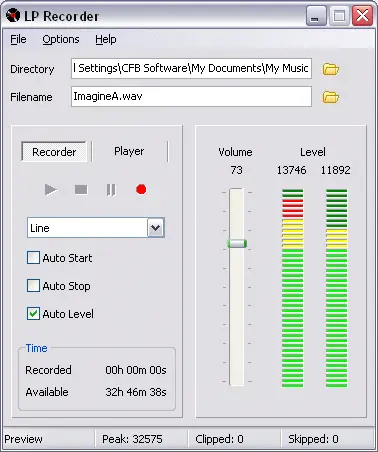Click the Skipped: 0 status entry
The image size is (378, 452).
(313, 439)
